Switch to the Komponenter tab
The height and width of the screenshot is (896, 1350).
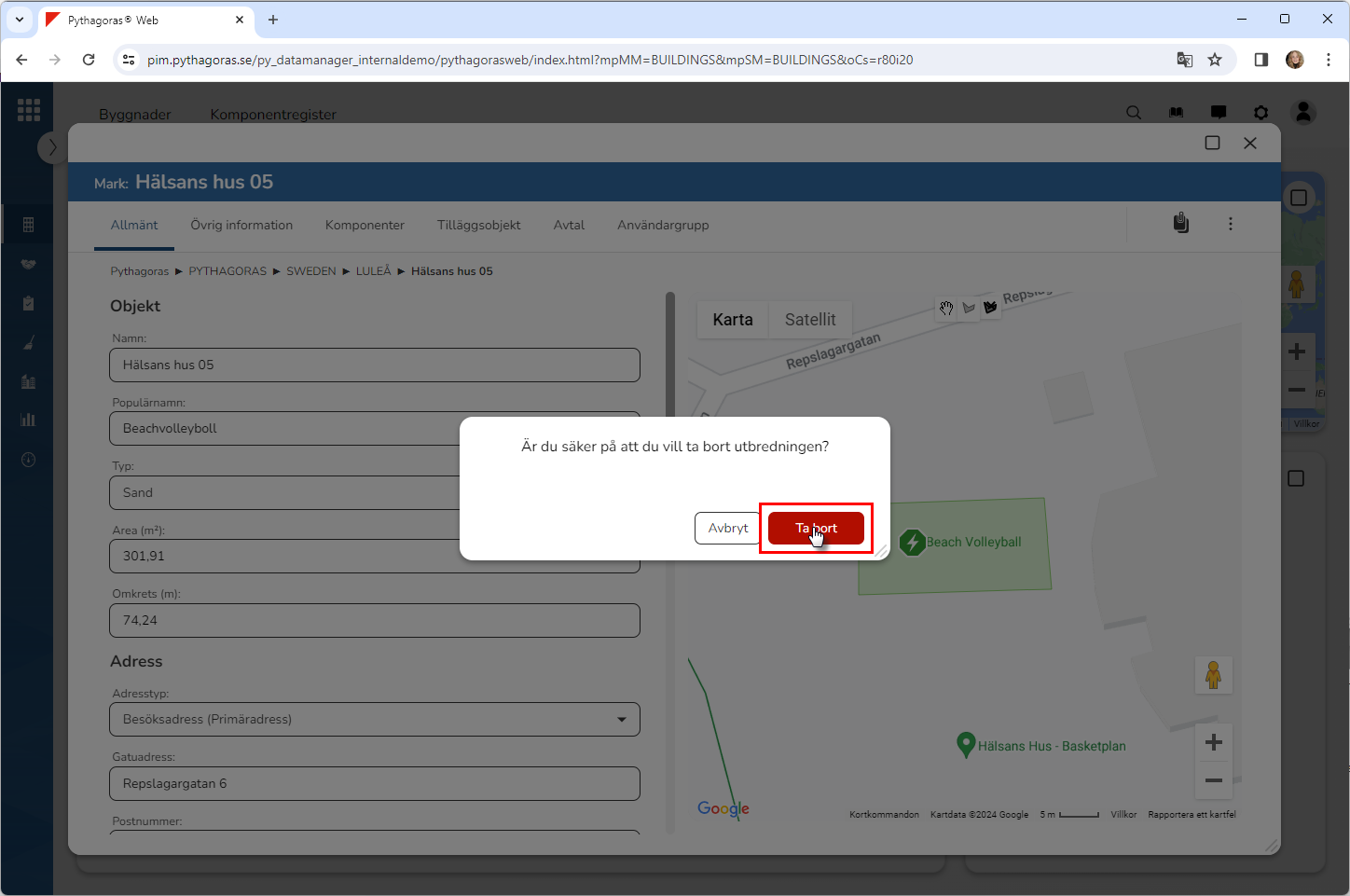tap(365, 226)
